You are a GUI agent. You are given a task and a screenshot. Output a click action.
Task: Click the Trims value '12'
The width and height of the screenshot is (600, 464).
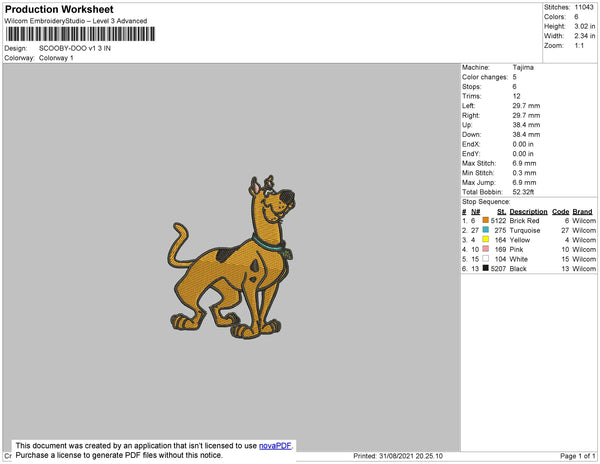pyautogui.click(x=517, y=96)
